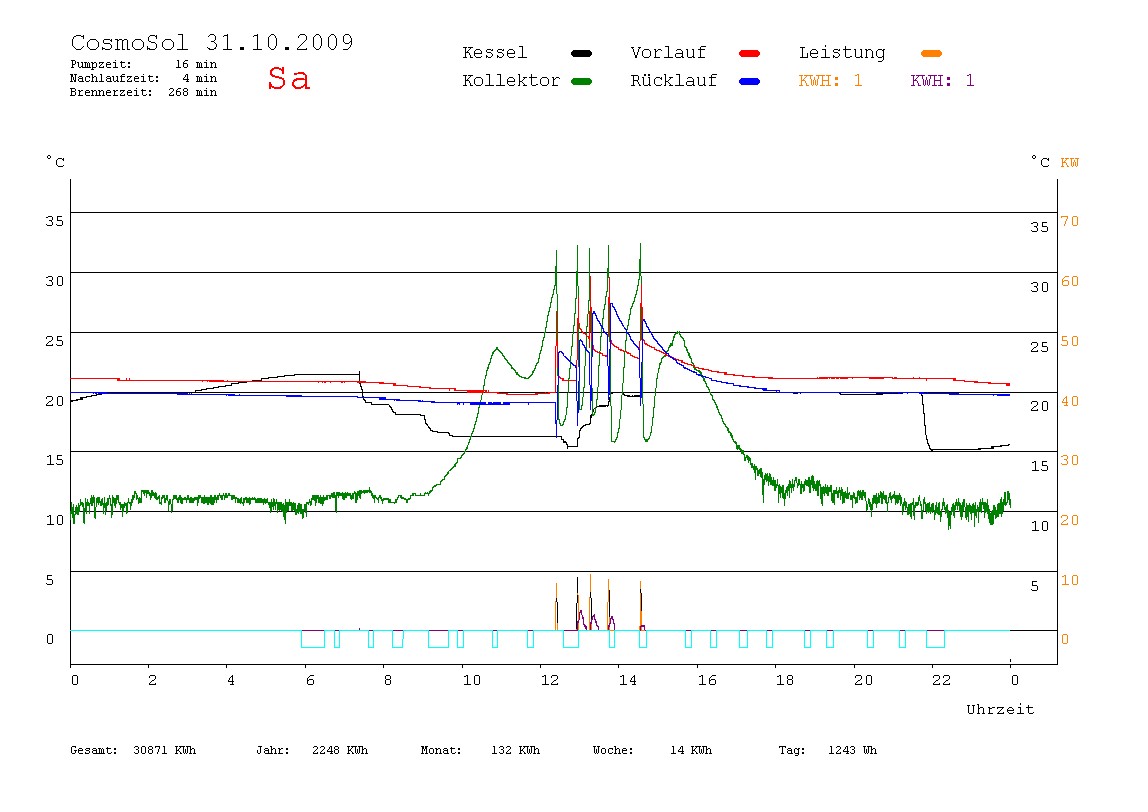Image resolution: width=1148 pixels, height=812 pixels.
Task: Click the time axis tick 22
Action: pyautogui.click(x=942, y=680)
